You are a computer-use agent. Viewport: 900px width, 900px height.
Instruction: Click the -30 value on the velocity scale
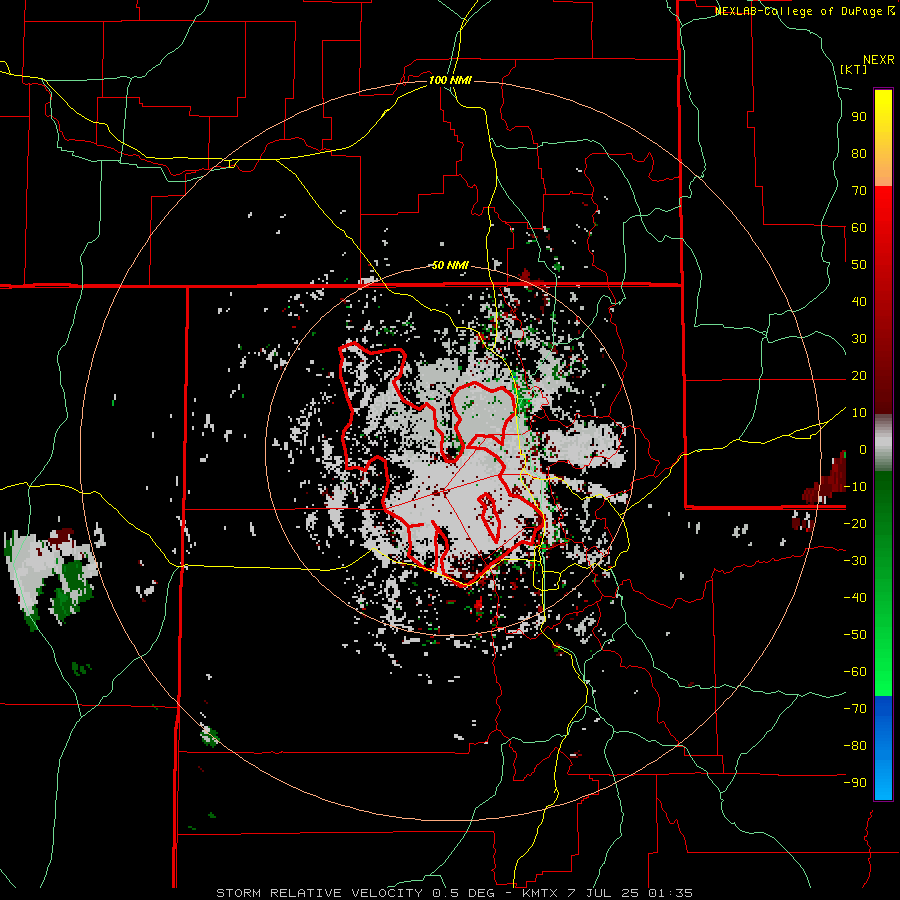click(x=855, y=561)
